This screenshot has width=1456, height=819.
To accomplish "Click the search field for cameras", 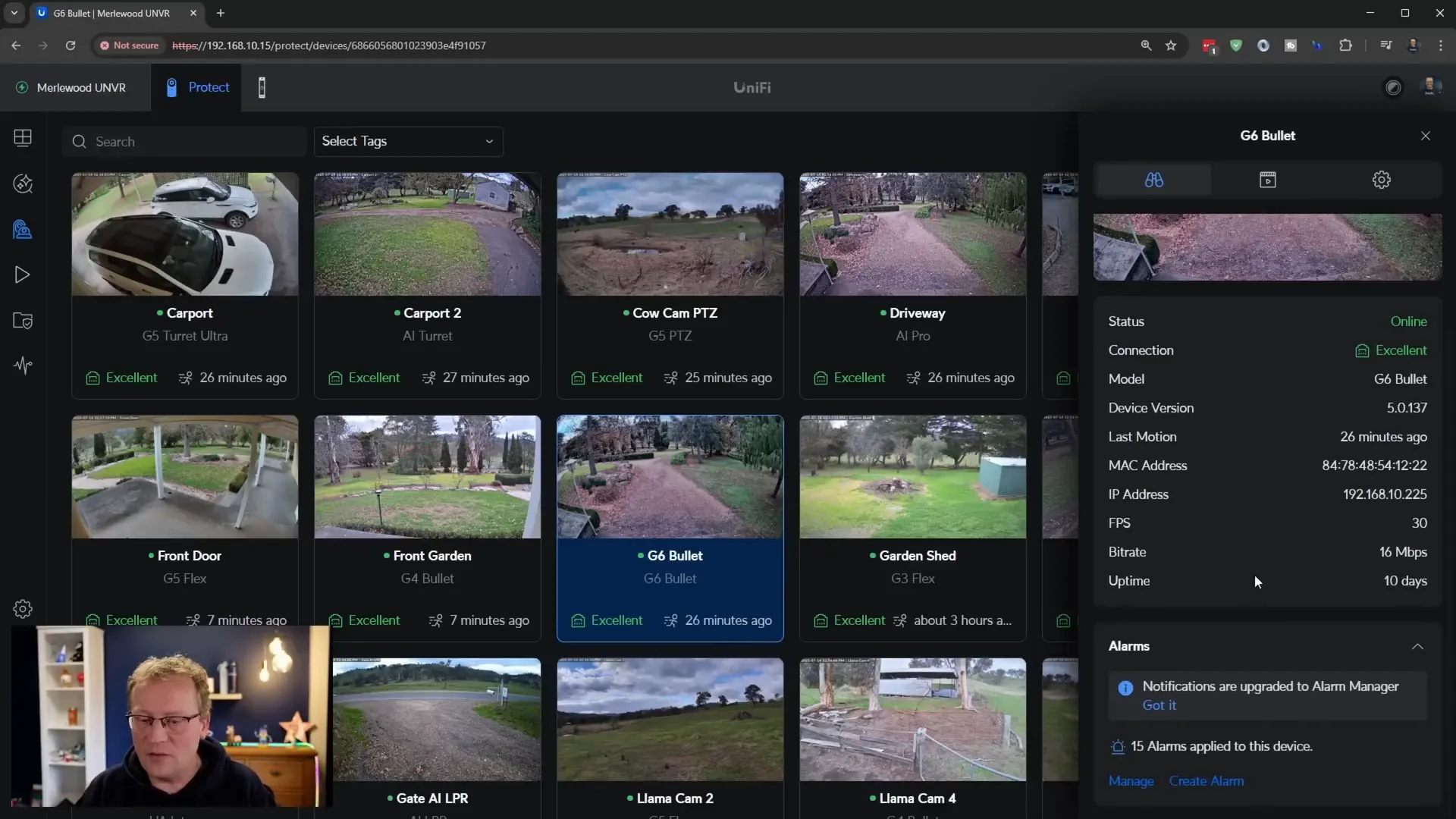I will pos(184,142).
